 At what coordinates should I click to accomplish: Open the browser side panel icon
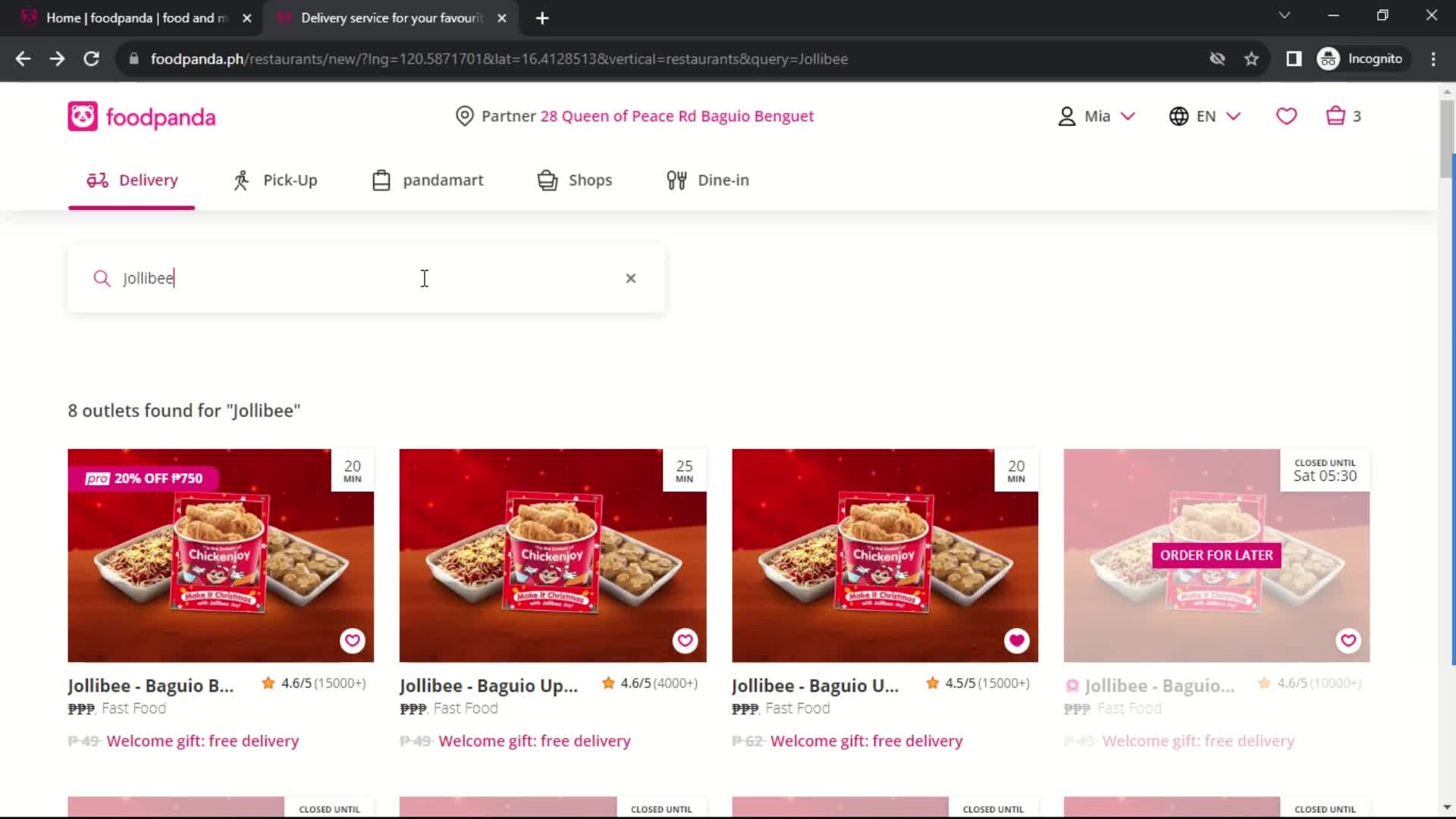[x=1294, y=58]
